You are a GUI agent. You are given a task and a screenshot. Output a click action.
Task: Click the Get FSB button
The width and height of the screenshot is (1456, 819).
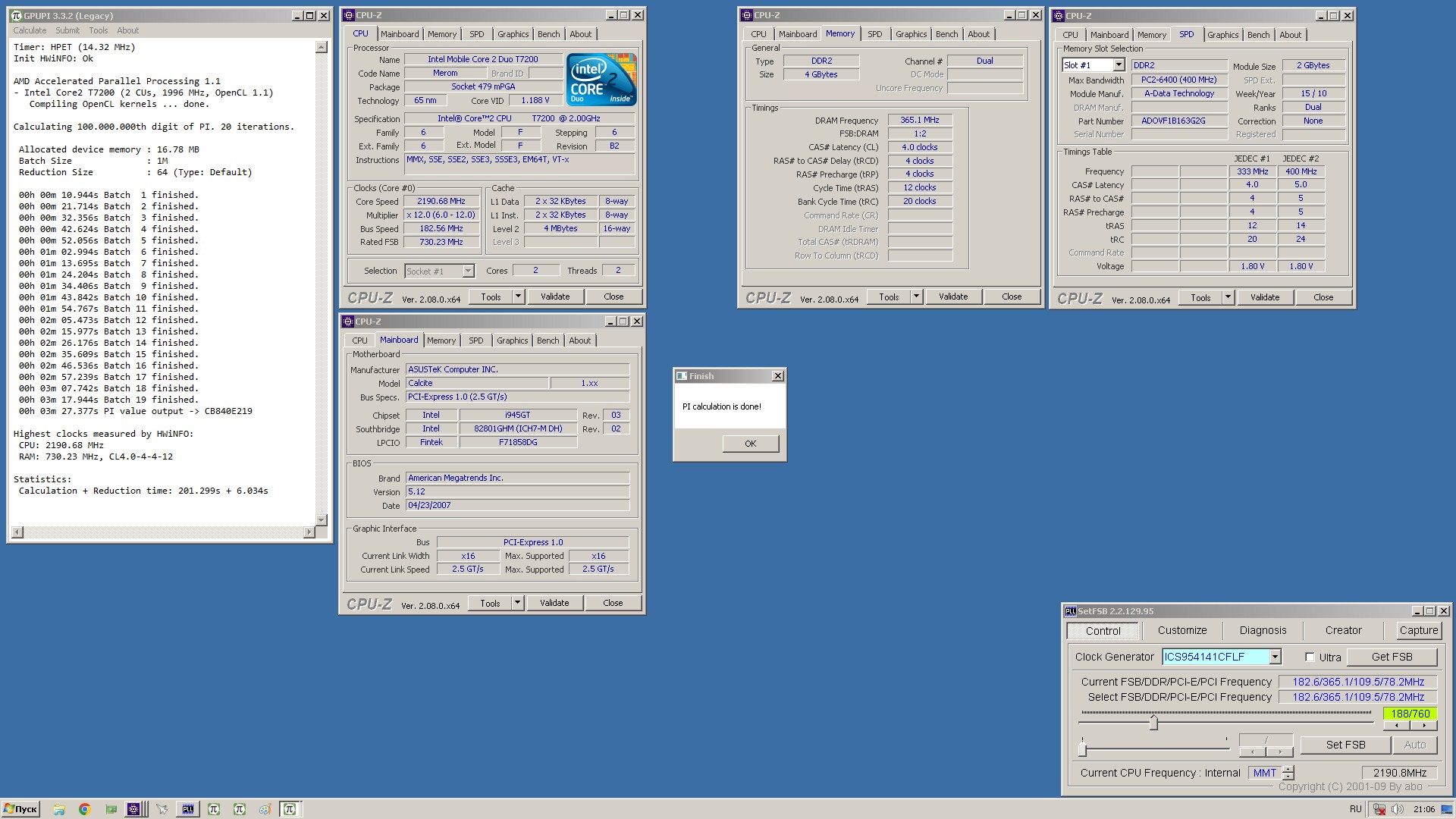(x=1392, y=657)
